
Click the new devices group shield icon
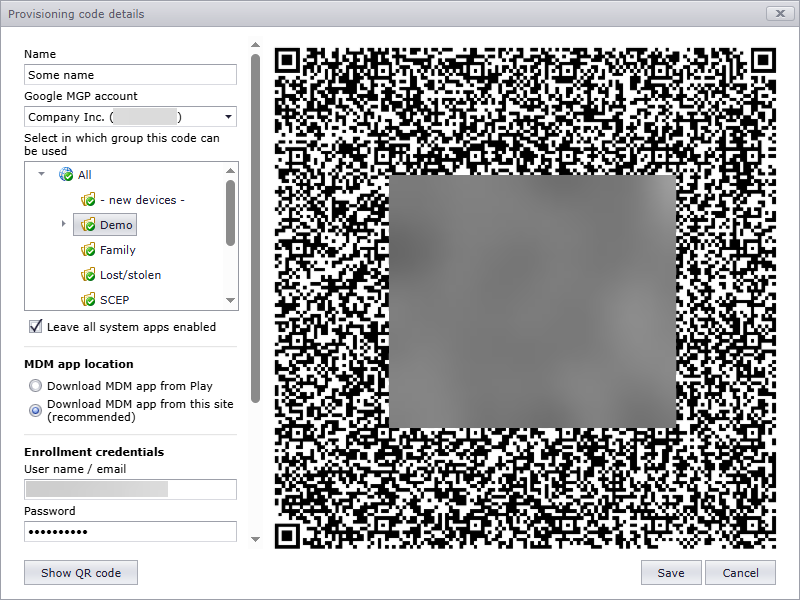pos(88,200)
